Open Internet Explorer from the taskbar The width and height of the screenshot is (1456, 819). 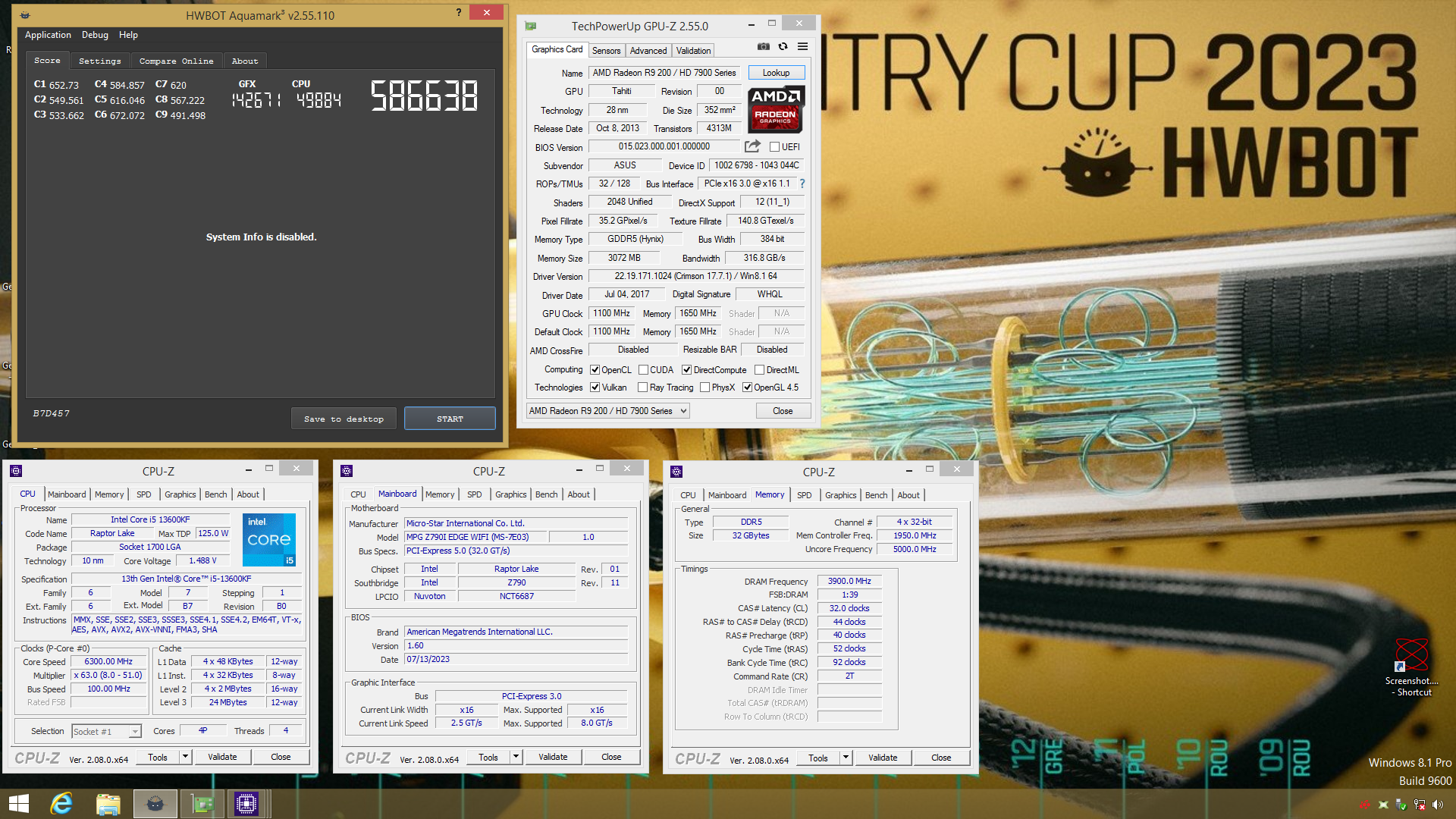point(61,804)
